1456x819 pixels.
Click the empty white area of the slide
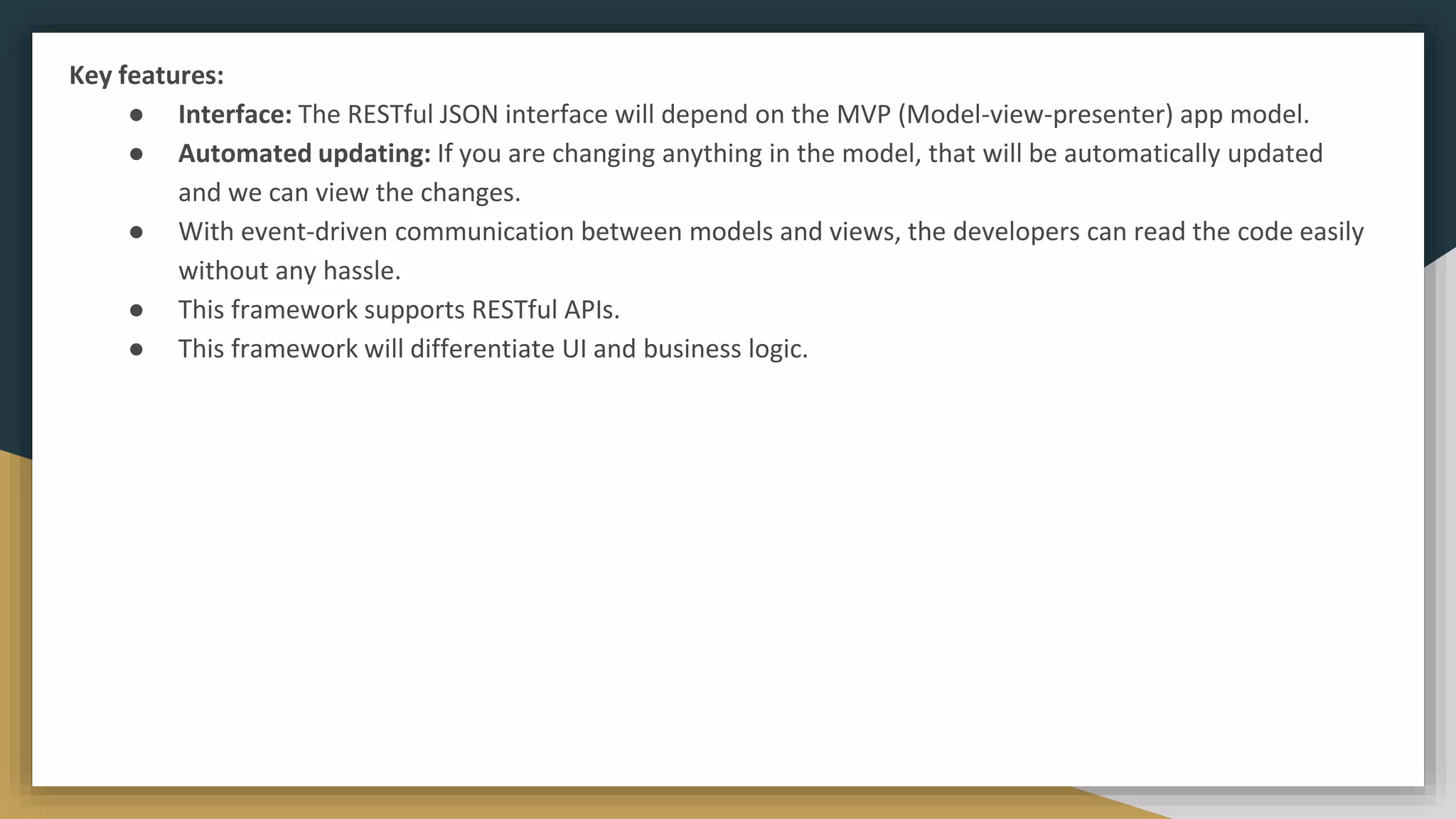pyautogui.click(x=711, y=569)
